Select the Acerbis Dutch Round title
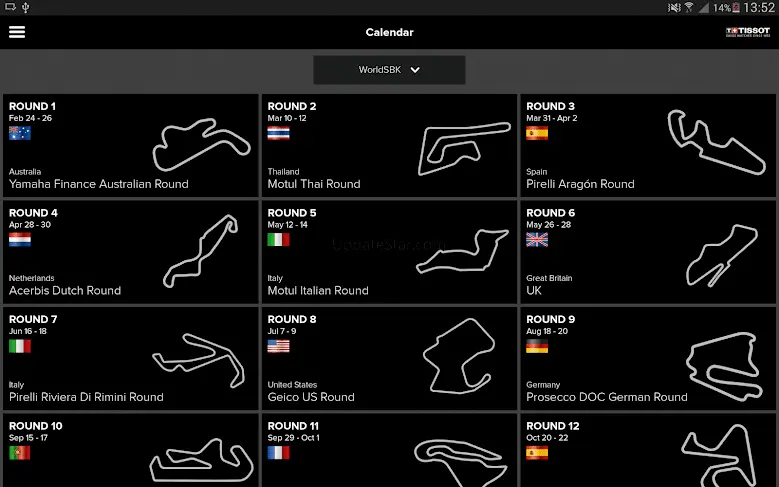The width and height of the screenshot is (779, 487). pyautogui.click(x=65, y=291)
